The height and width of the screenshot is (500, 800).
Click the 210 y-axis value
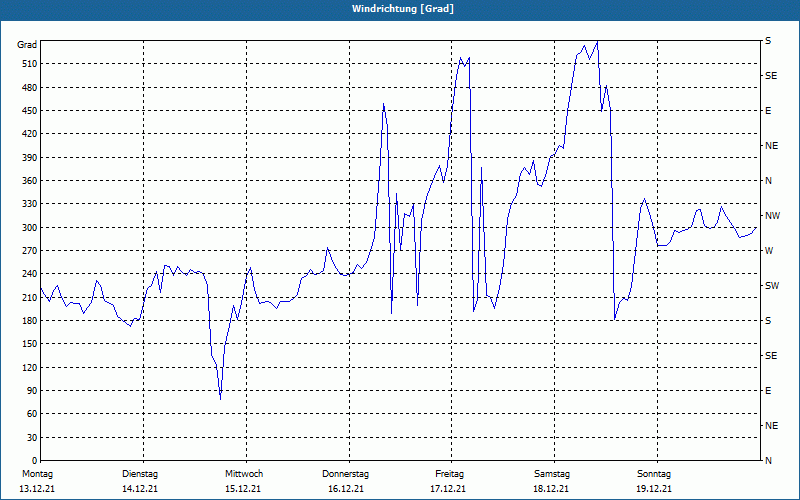pos(30,297)
